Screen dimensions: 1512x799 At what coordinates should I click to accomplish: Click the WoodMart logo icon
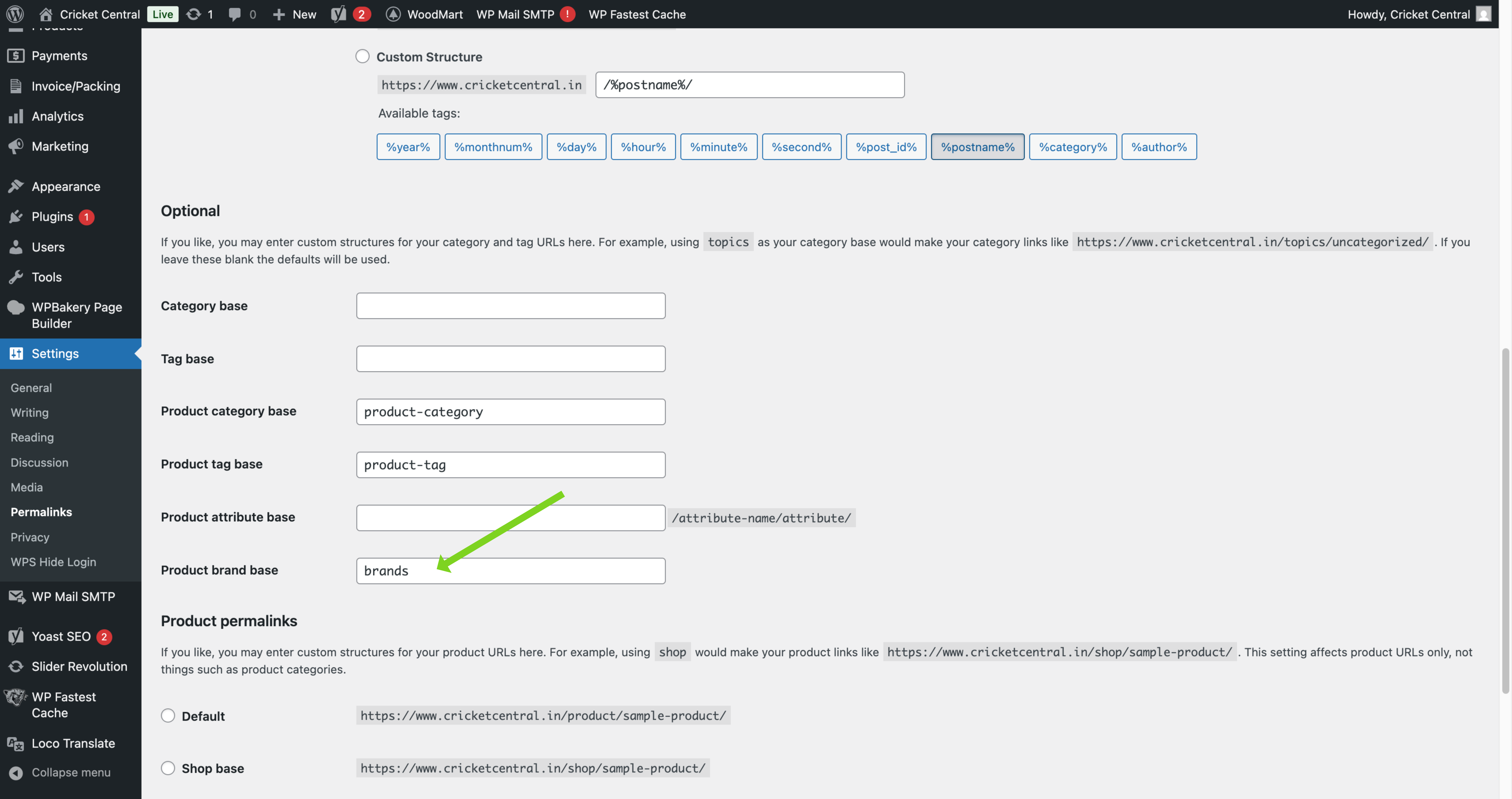(393, 14)
